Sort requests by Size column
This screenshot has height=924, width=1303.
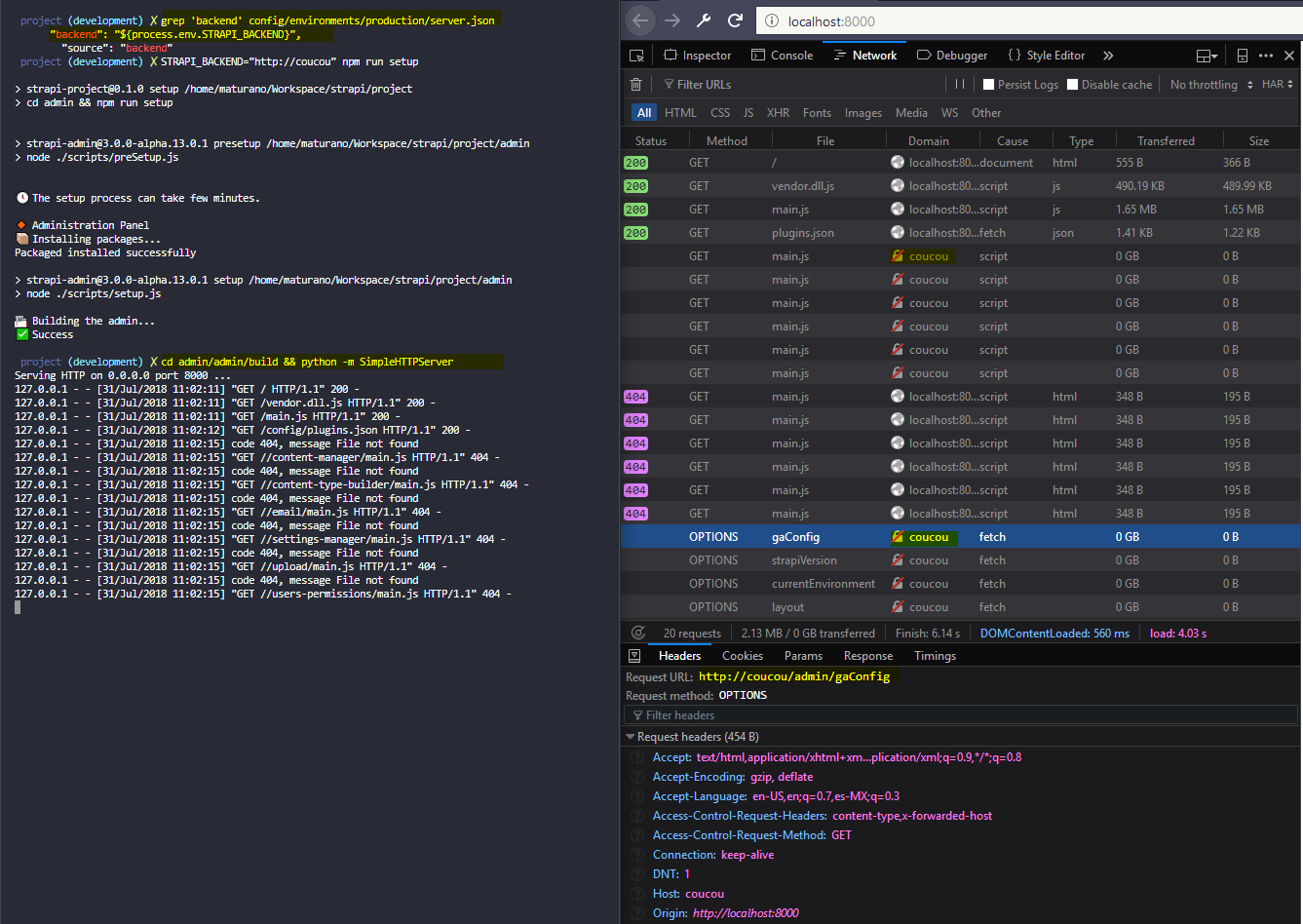coord(1259,141)
